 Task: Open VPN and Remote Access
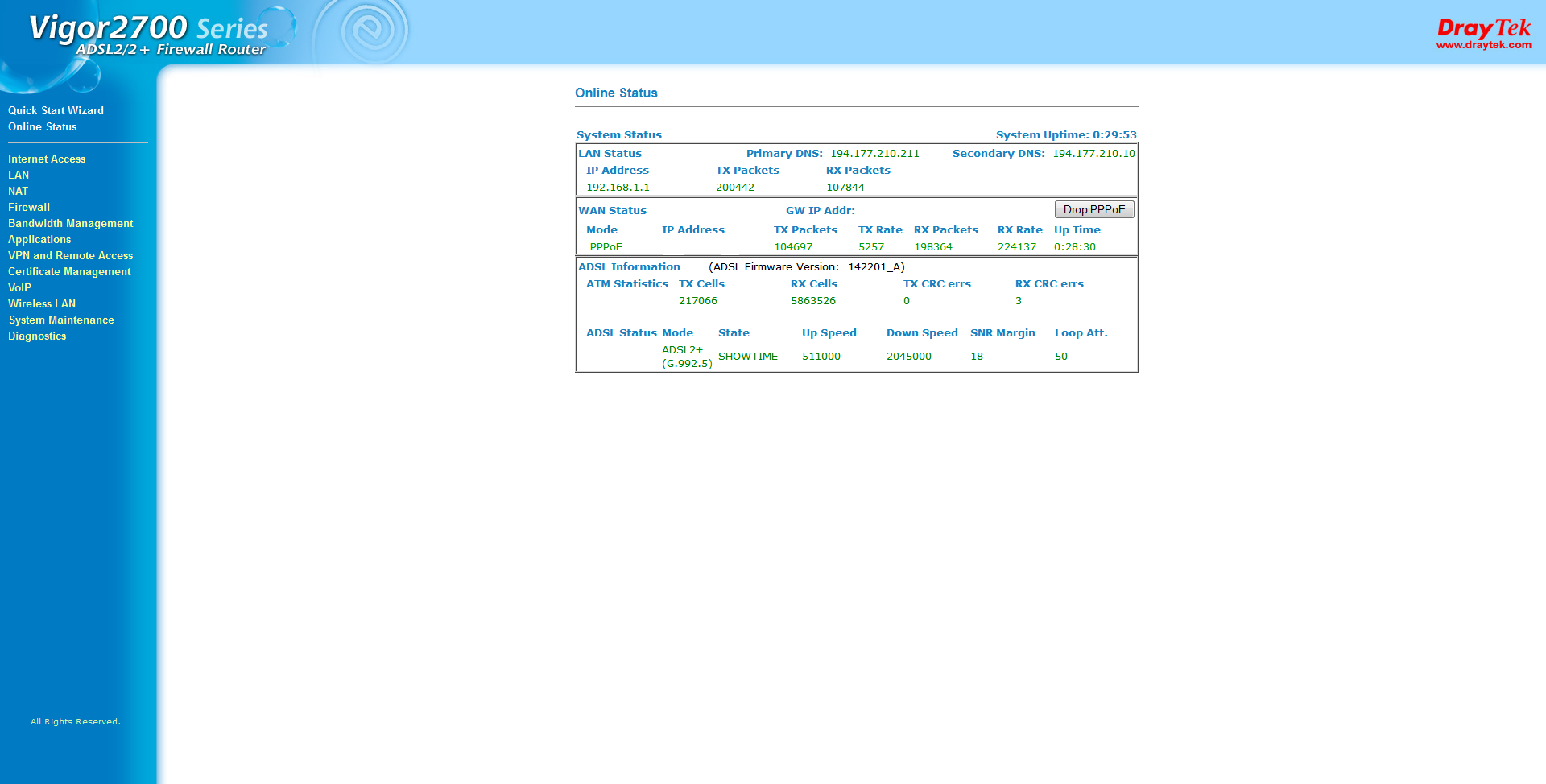pyautogui.click(x=71, y=255)
